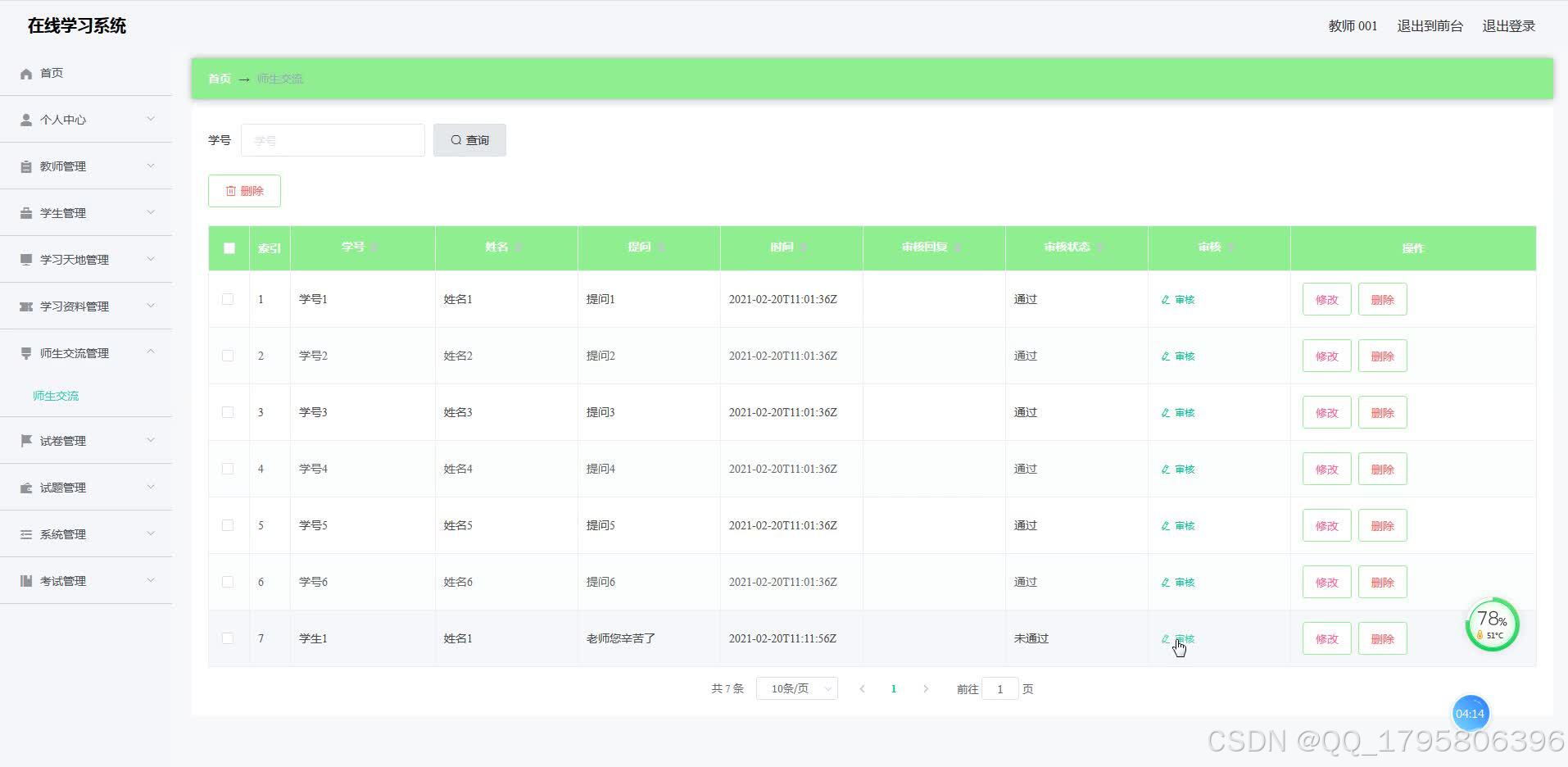This screenshot has width=1568, height=767.
Task: Click 修改 for row 学号1
Action: [1326, 299]
